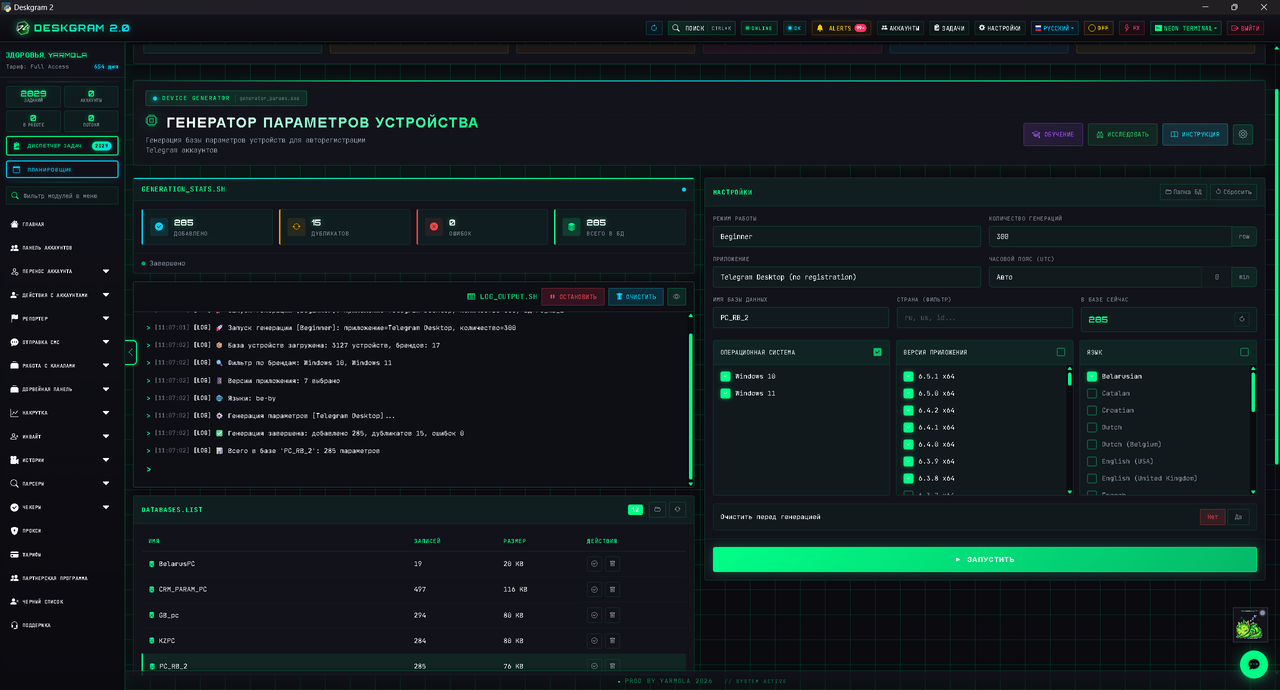Open Панель аккаунтов in the sidebar
This screenshot has width=1280, height=690.
tap(60, 247)
